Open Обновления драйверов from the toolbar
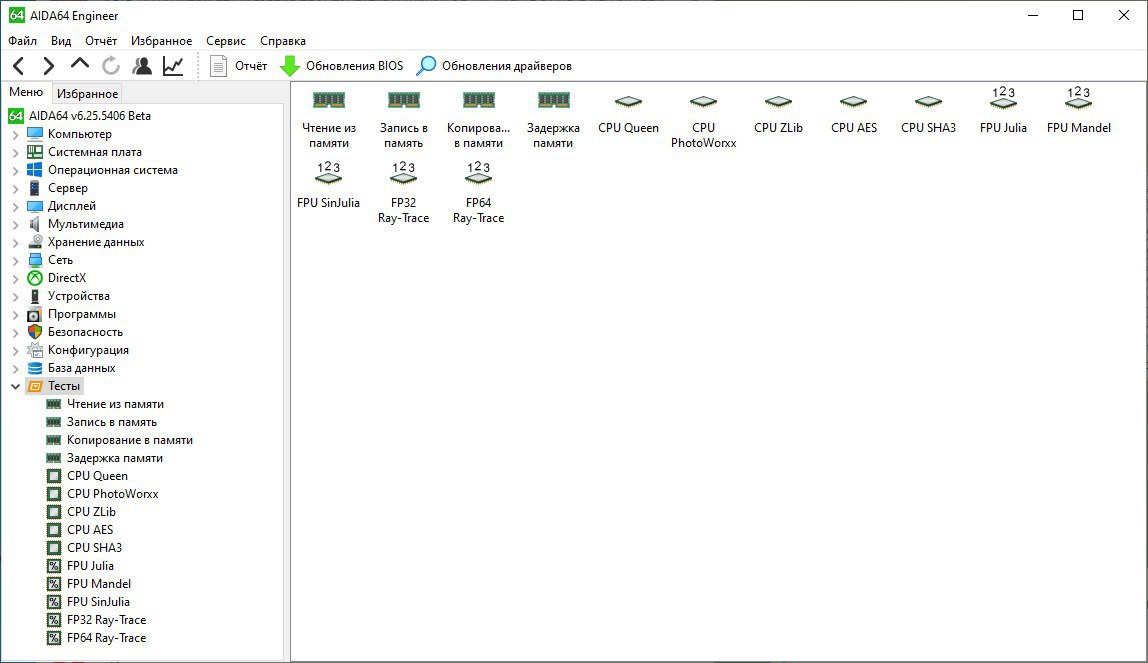The height and width of the screenshot is (663, 1148). point(494,66)
